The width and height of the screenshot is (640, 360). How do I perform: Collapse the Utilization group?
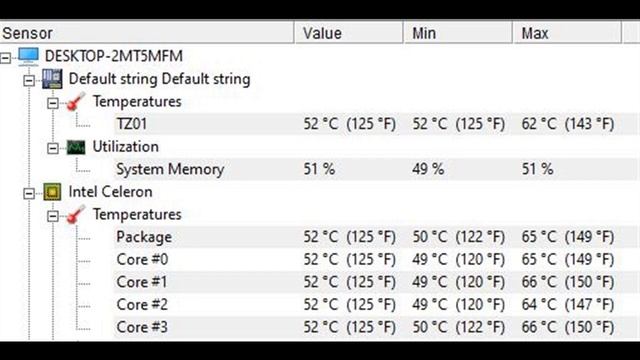[x=53, y=148]
